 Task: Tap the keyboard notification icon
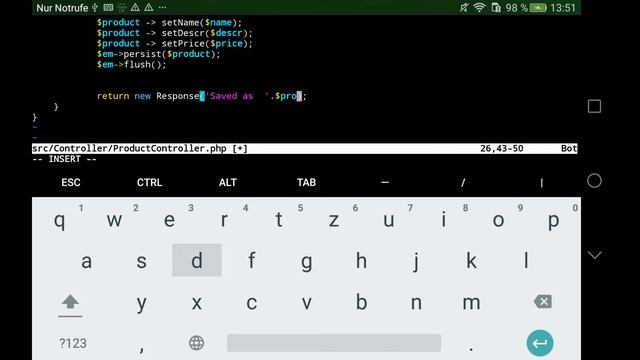[x=108, y=7]
